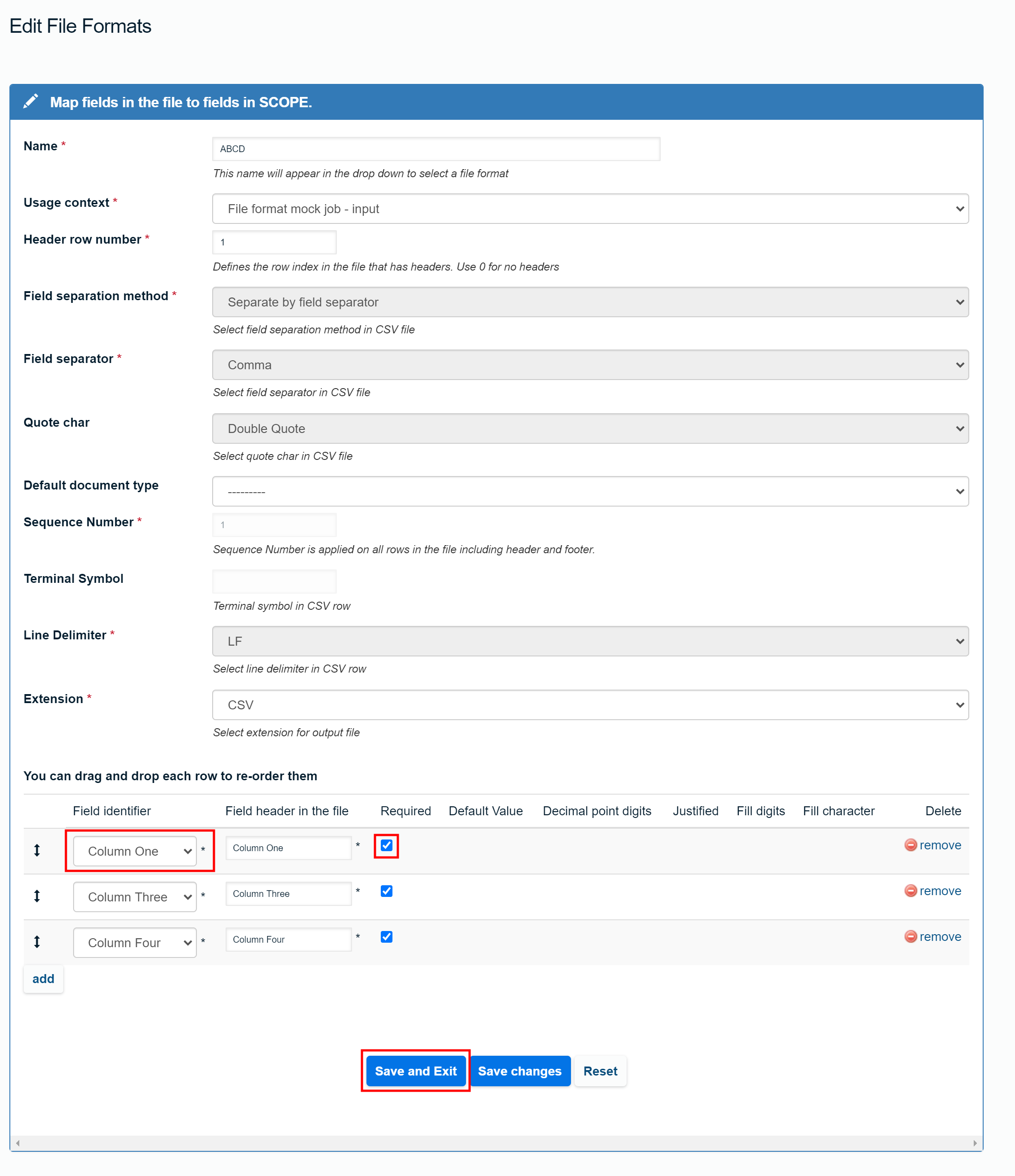
Task: Open the Extension CSV dropdown
Action: [590, 705]
